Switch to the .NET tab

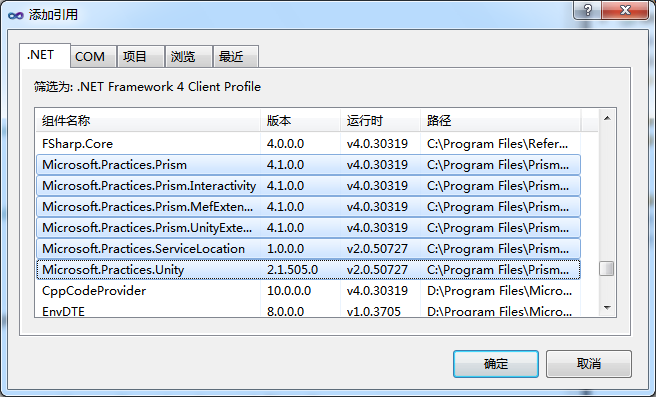point(44,55)
